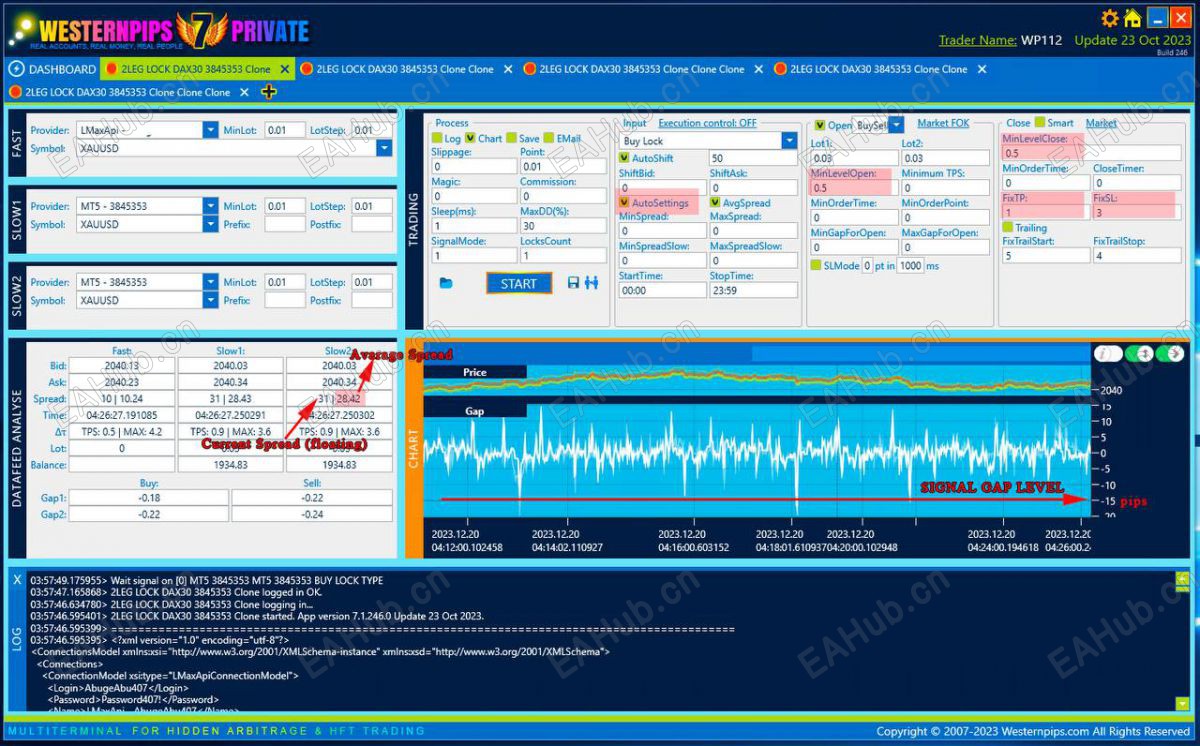
Task: Open the Buy Lock input type dropdown
Action: 789,141
